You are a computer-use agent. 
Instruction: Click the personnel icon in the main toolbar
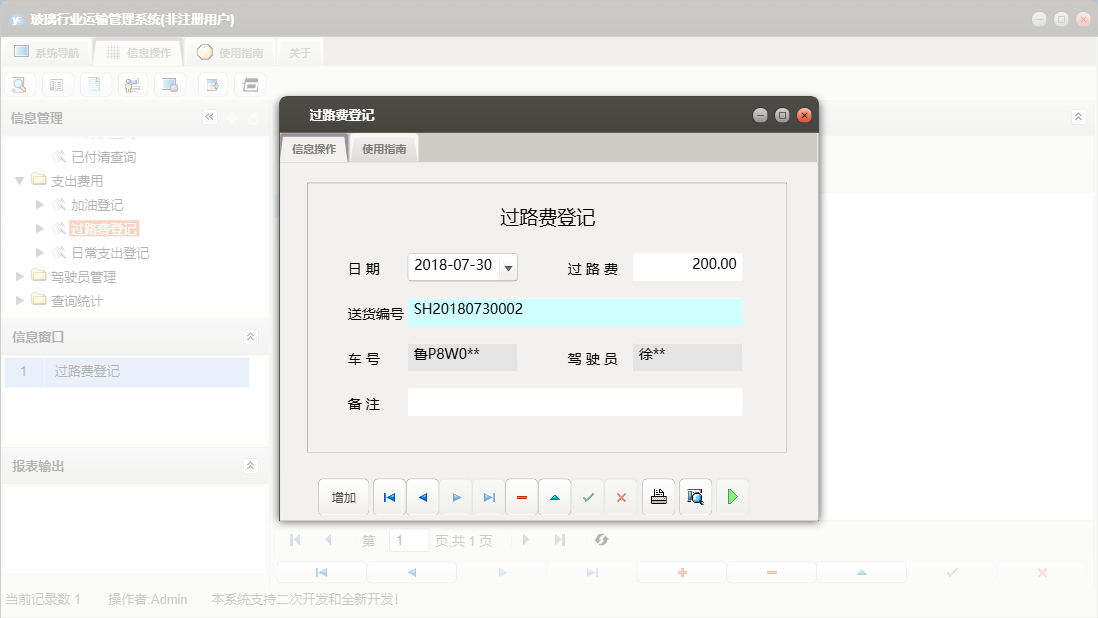[132, 84]
